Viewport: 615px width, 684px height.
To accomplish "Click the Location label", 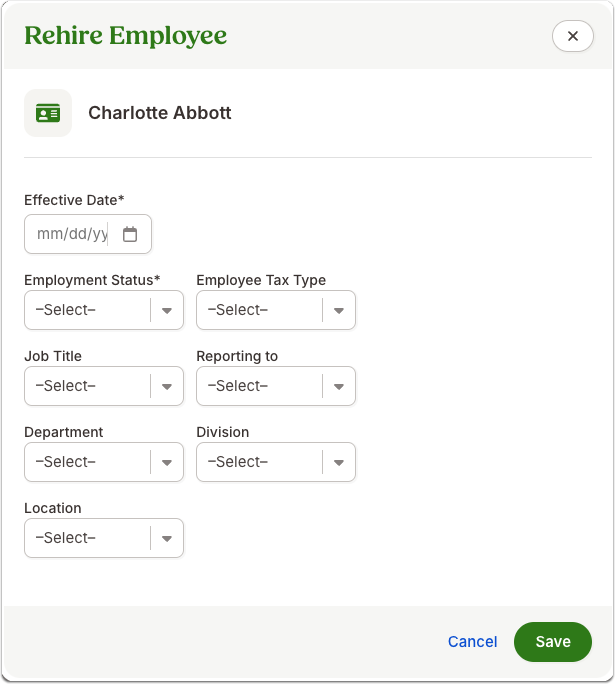I will 53,508.
